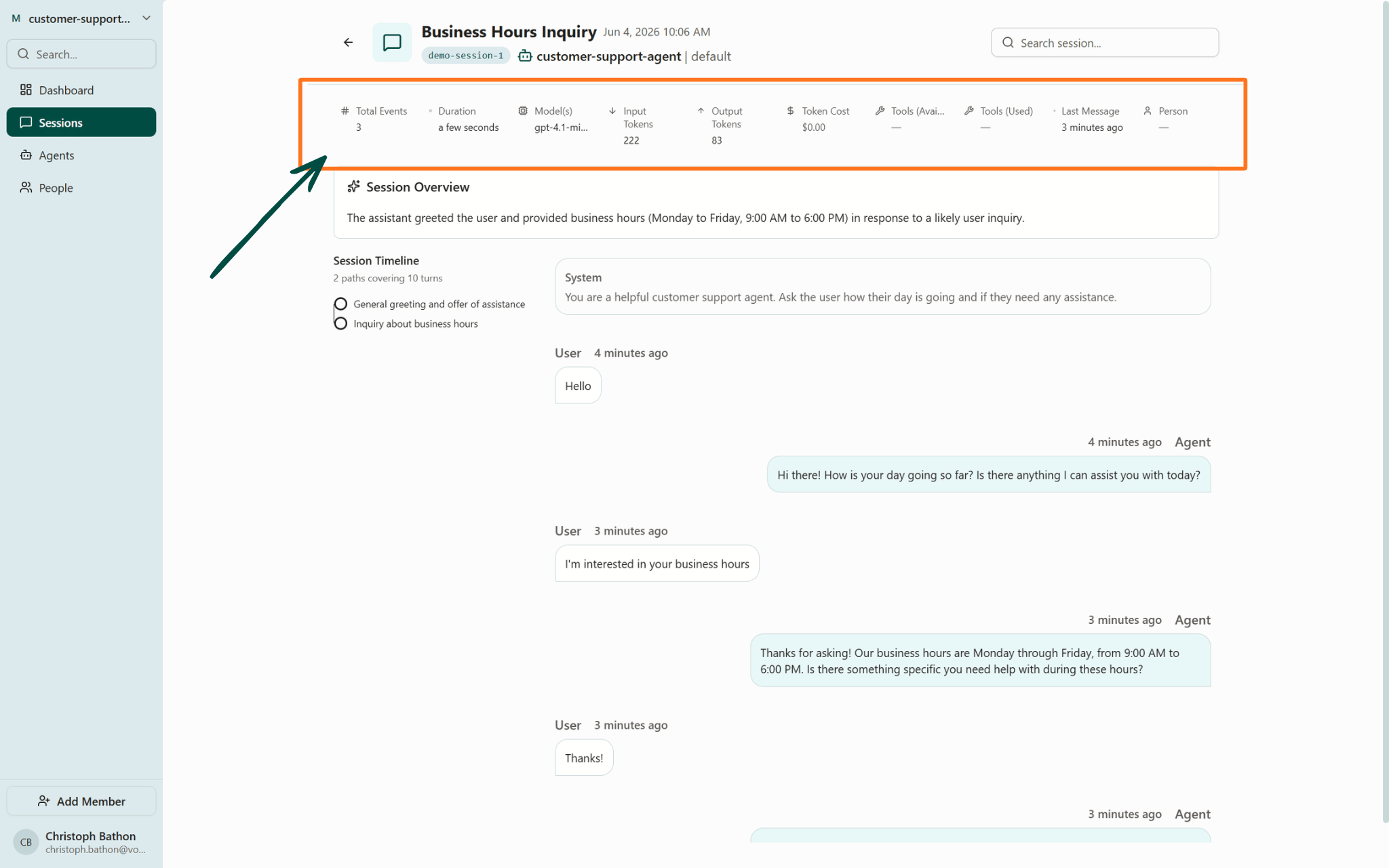The width and height of the screenshot is (1389, 868).
Task: Click the 'Jun 4, 2026 10:06 AM' timestamp
Action: click(657, 32)
